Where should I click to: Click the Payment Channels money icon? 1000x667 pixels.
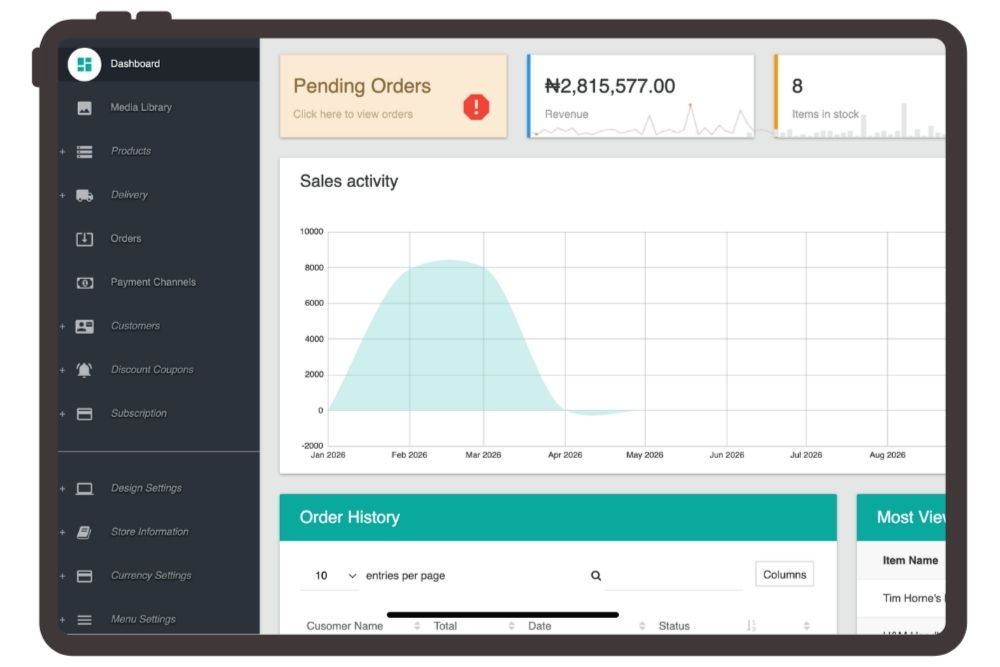pos(85,283)
